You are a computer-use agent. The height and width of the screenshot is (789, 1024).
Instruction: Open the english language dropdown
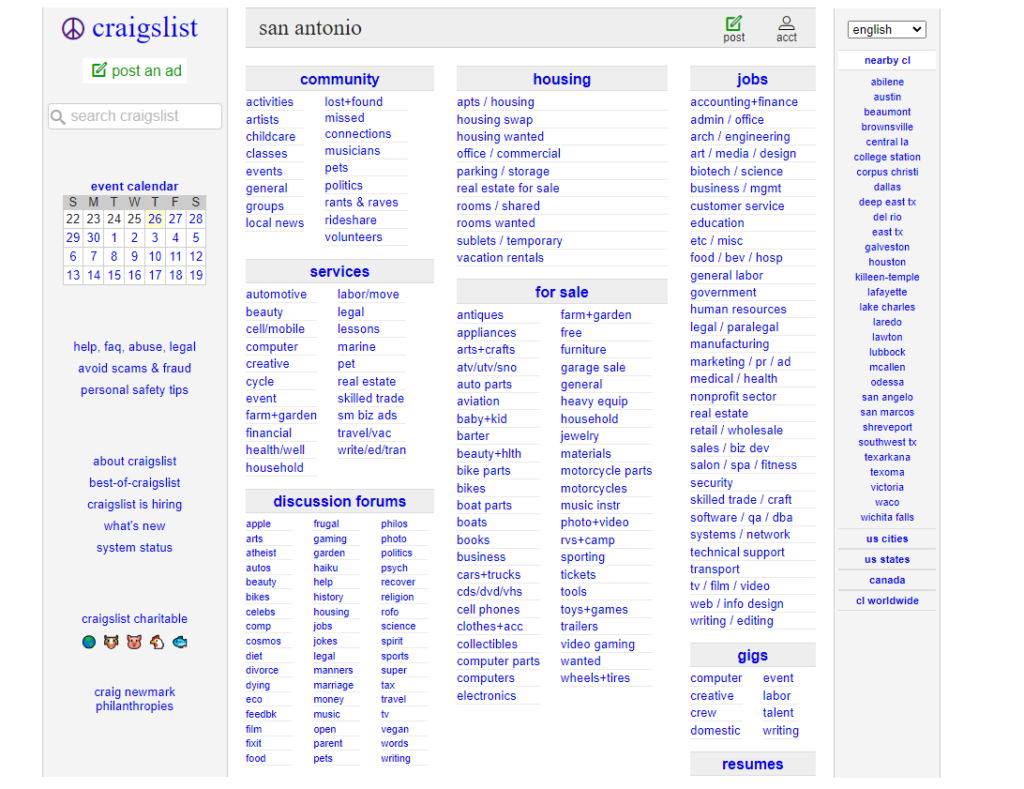[x=886, y=29]
